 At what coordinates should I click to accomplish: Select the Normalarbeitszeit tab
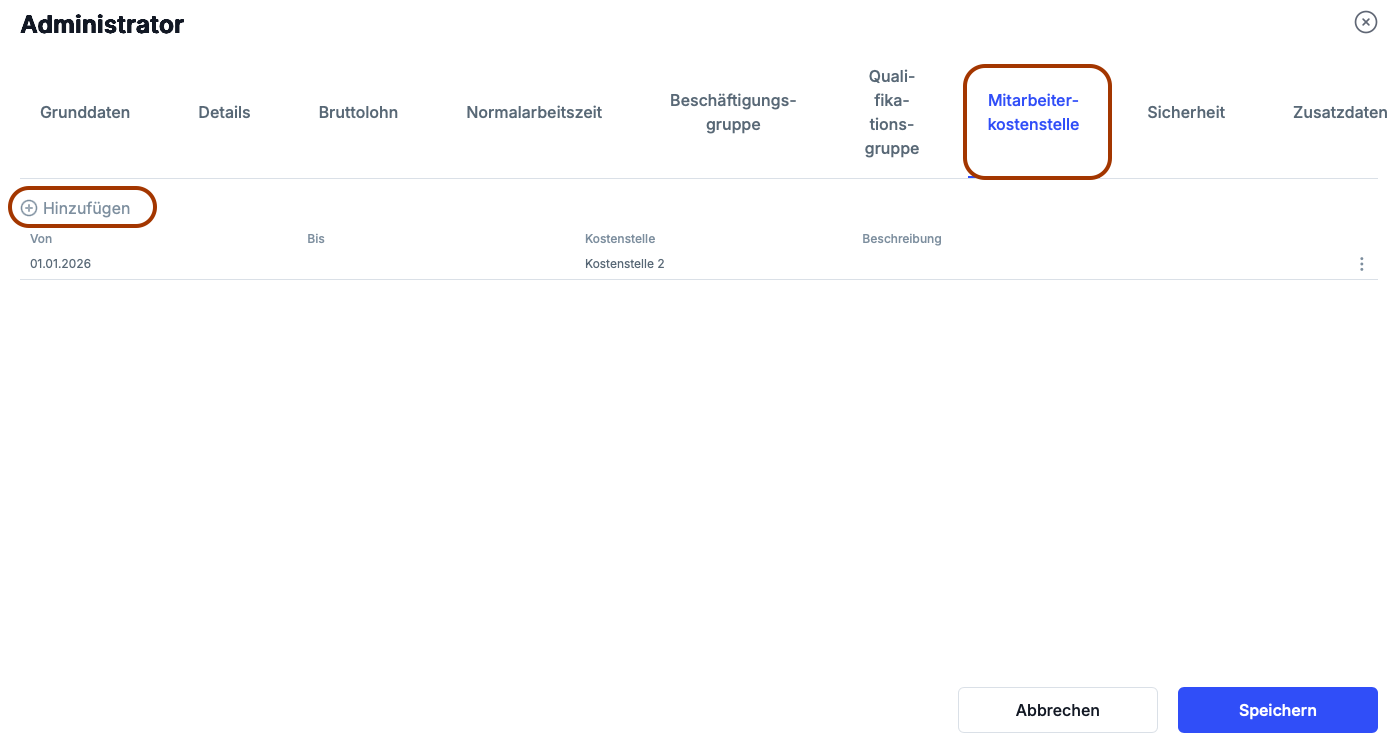pyautogui.click(x=534, y=112)
